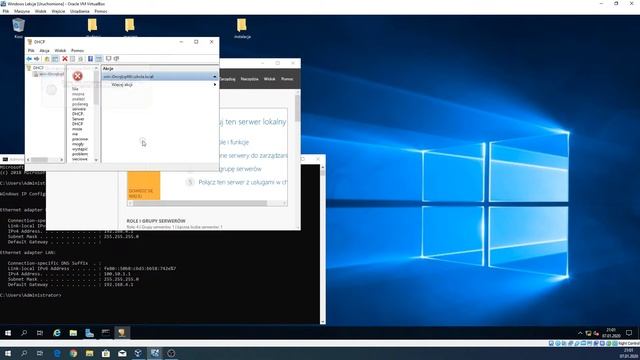Open the Akcja menu in the DHCP window
This screenshot has height=360, width=640.
(x=44, y=51)
